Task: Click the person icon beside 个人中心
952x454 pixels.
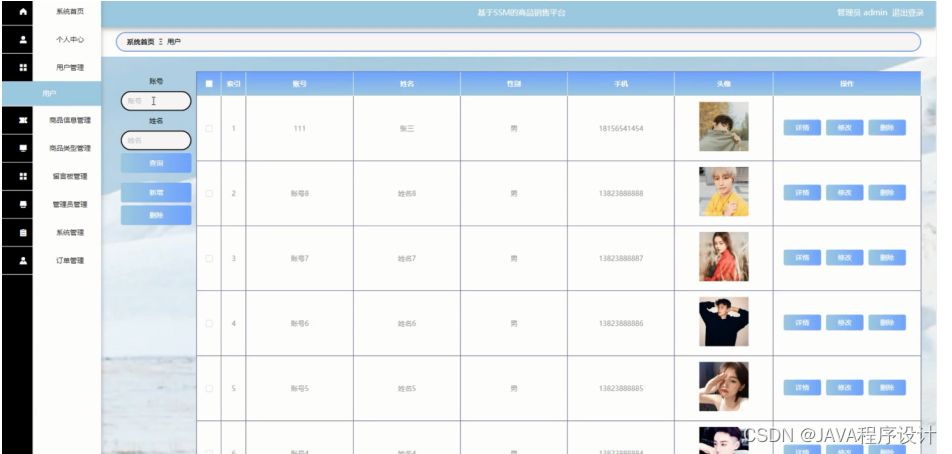Action: 23,39
